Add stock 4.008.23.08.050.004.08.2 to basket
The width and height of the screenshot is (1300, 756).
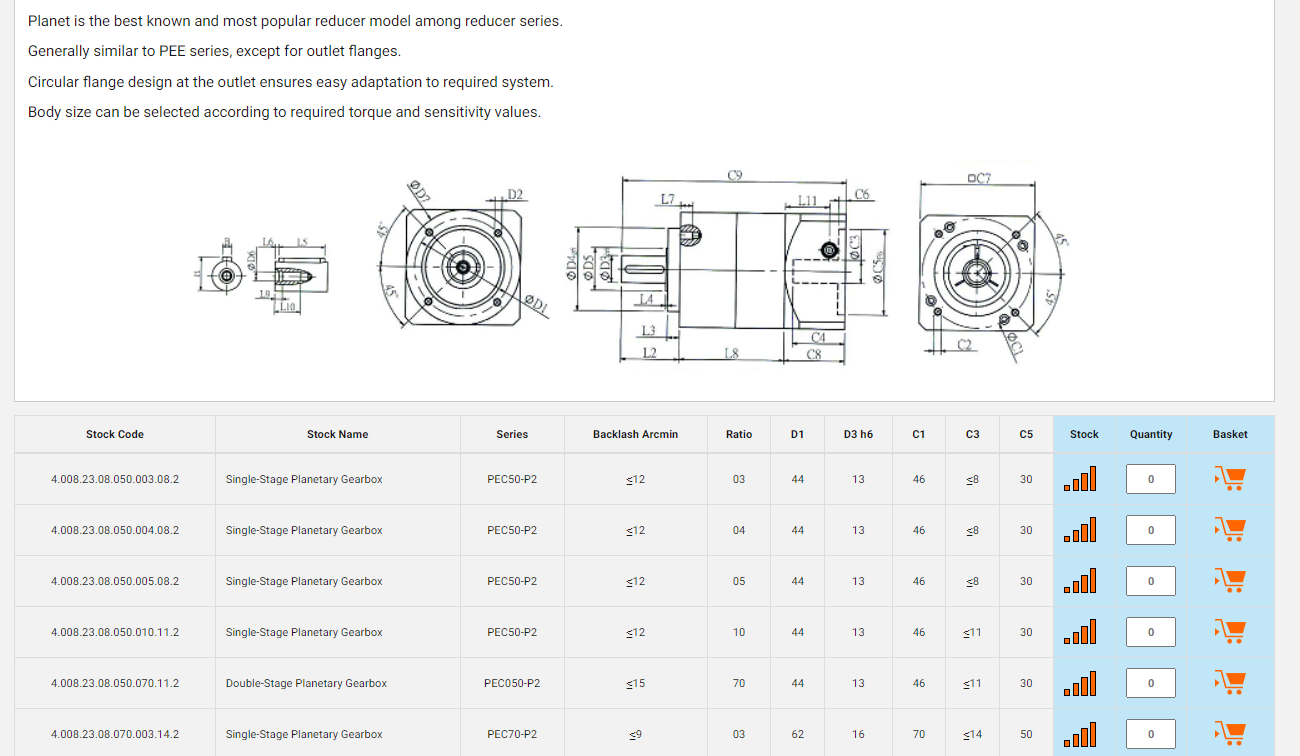pos(1230,530)
